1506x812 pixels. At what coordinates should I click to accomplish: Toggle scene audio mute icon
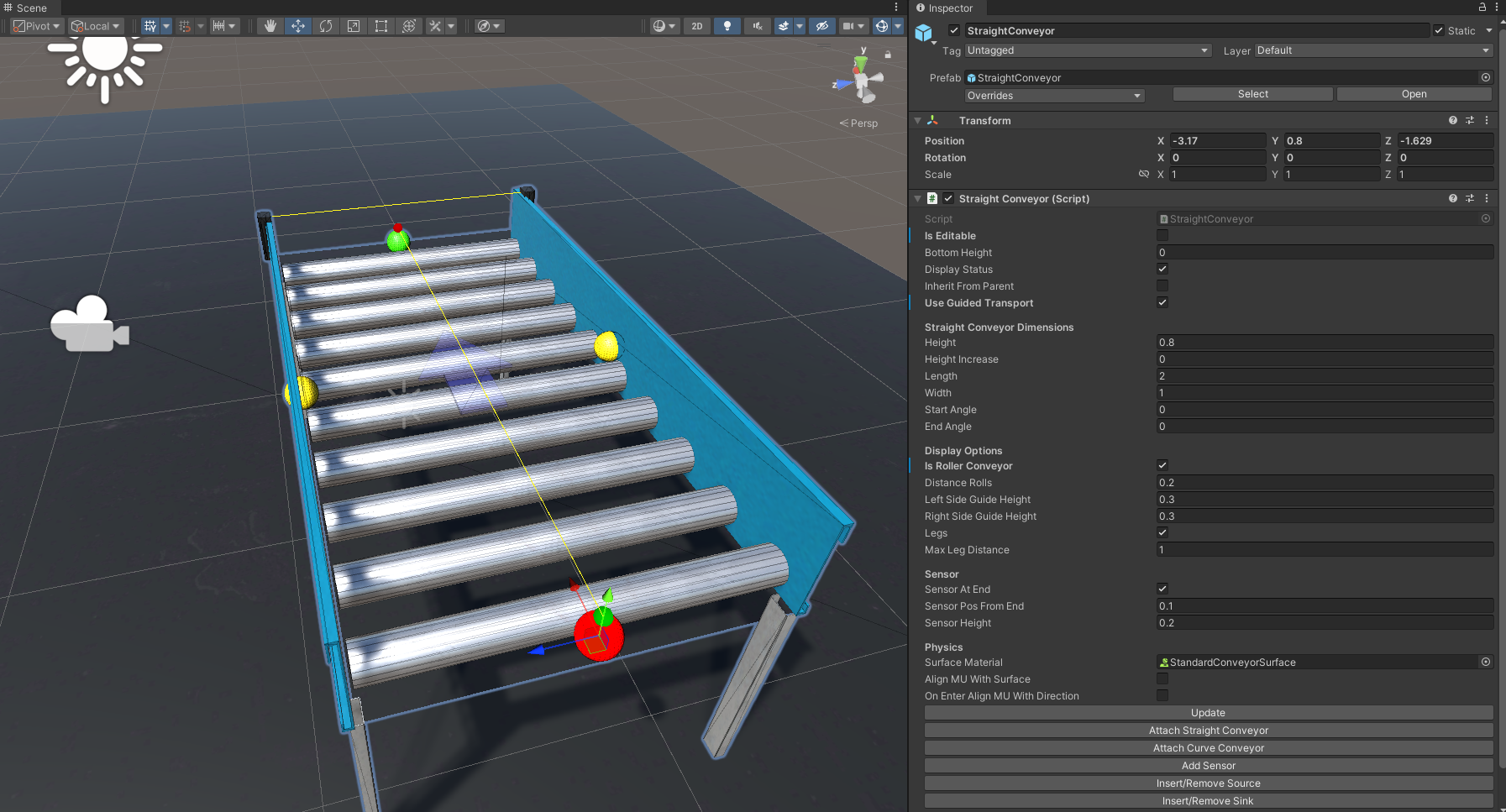pos(756,26)
